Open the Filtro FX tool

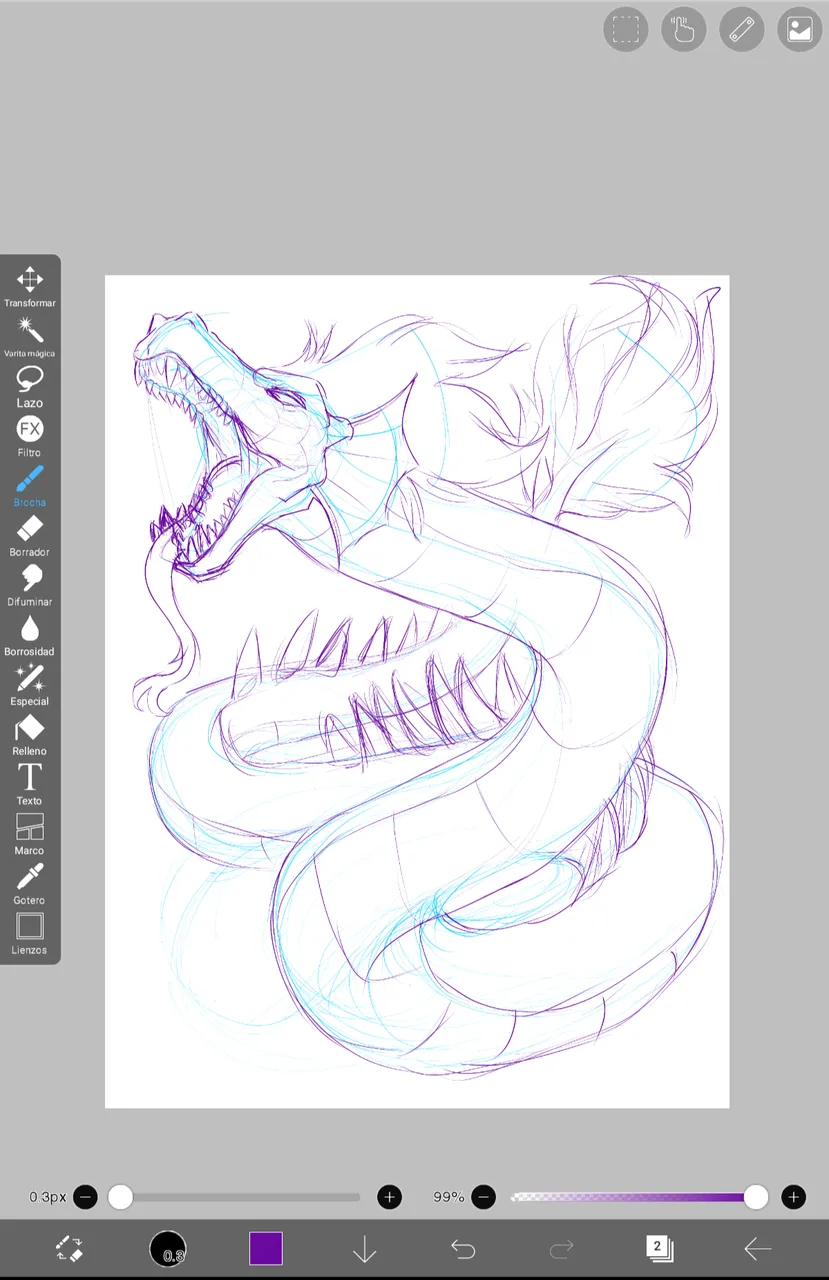pyautogui.click(x=29, y=437)
